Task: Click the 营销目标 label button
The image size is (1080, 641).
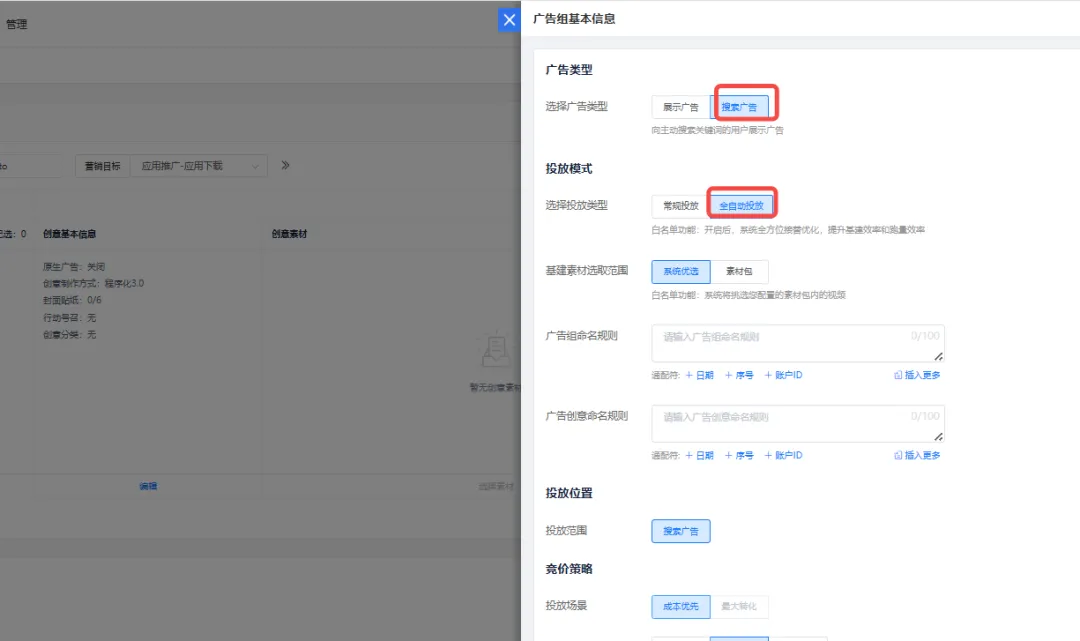Action: [103, 166]
